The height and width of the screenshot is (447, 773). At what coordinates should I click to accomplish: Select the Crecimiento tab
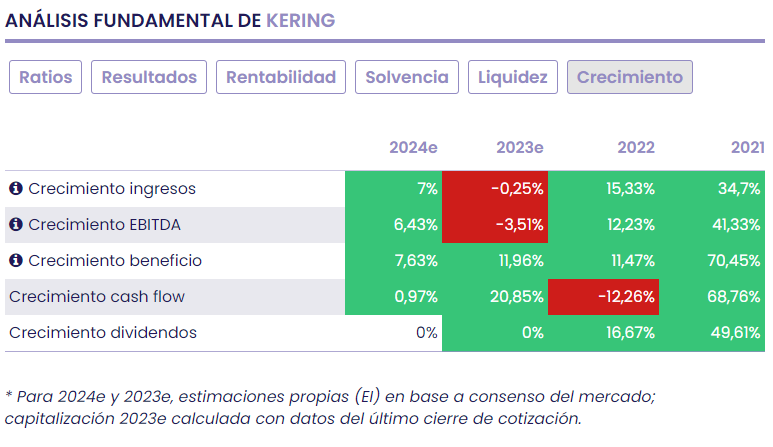pyautogui.click(x=630, y=77)
